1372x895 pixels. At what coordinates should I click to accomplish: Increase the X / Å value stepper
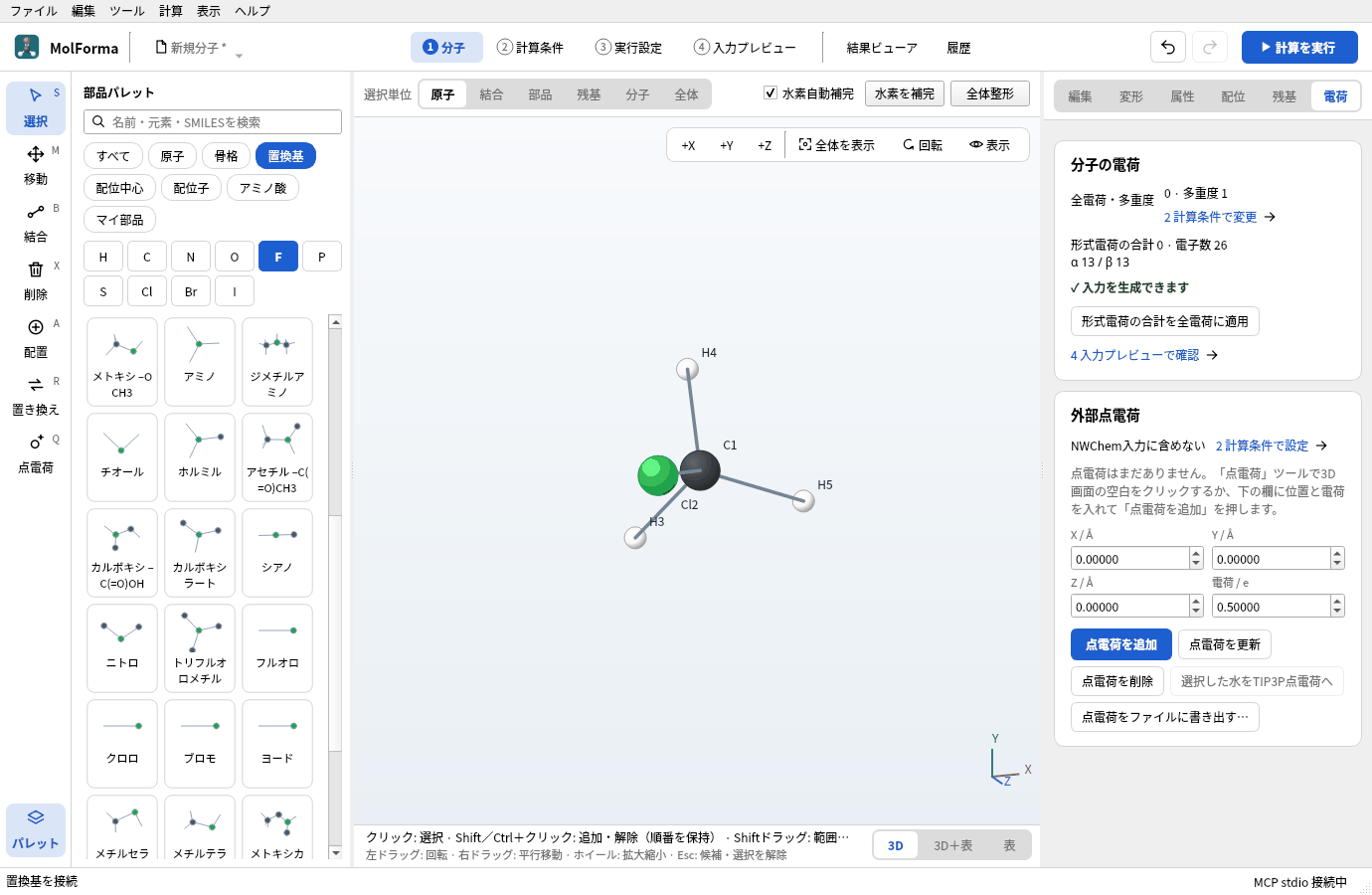(x=1196, y=553)
